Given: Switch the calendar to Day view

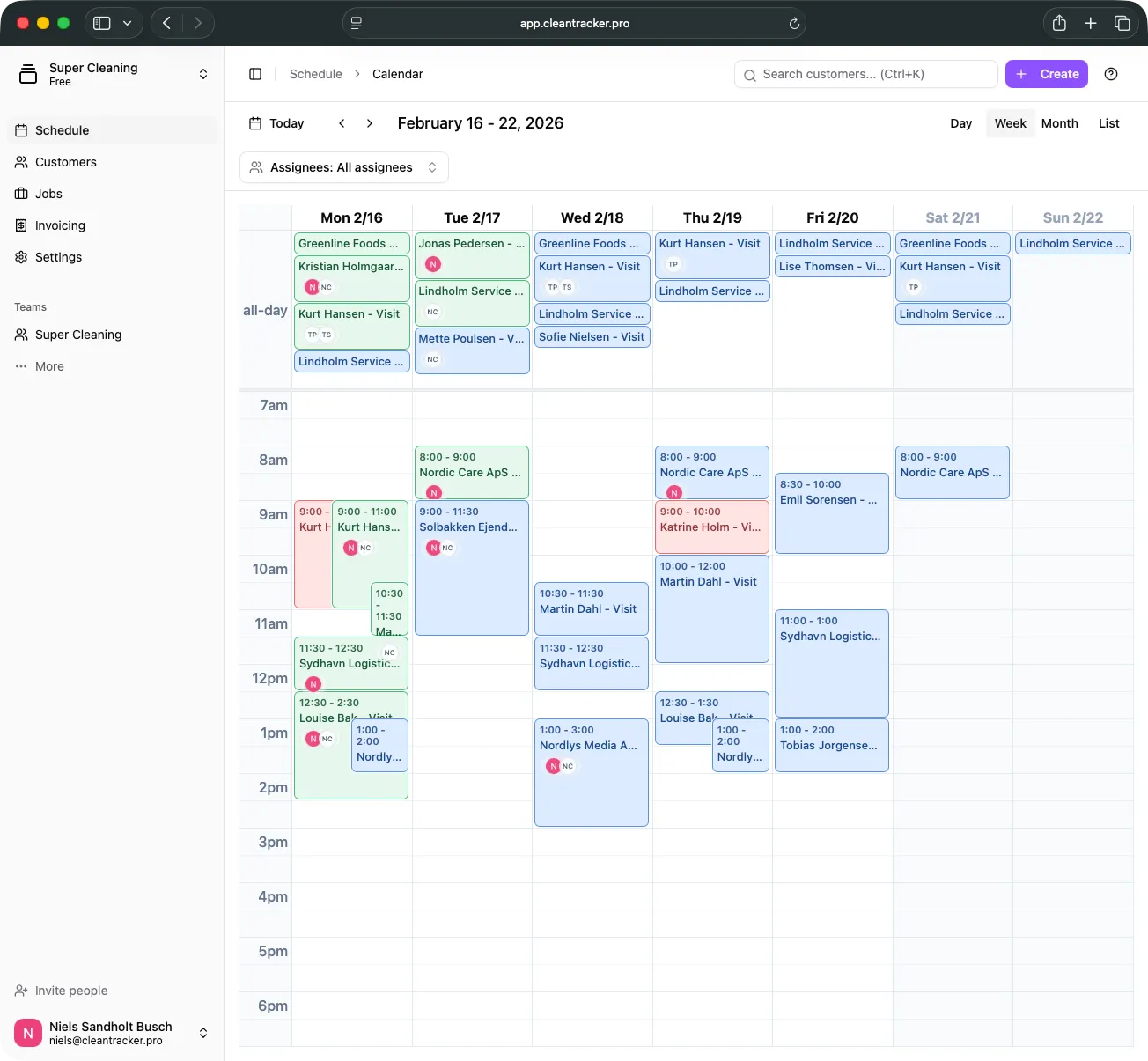Looking at the screenshot, I should click(x=960, y=123).
